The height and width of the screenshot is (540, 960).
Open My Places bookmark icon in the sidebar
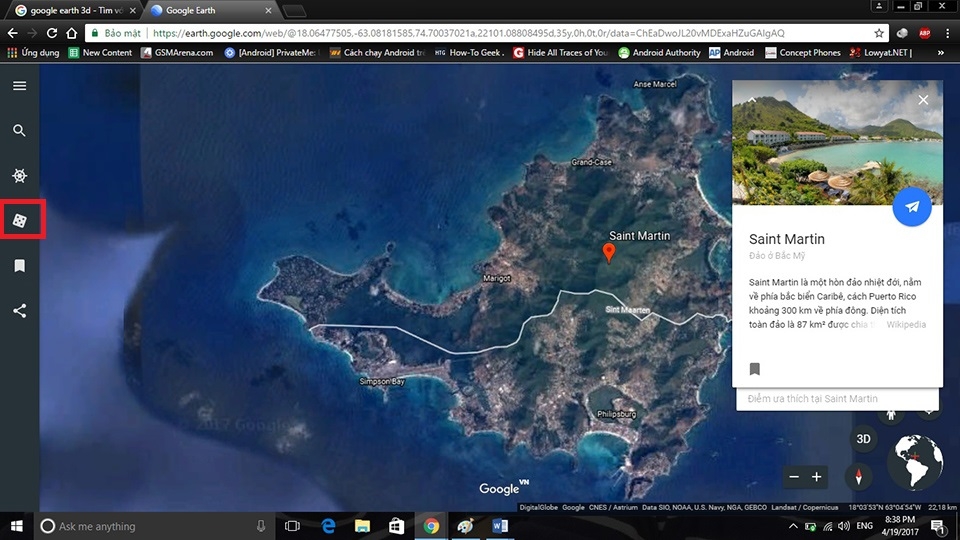(x=20, y=266)
